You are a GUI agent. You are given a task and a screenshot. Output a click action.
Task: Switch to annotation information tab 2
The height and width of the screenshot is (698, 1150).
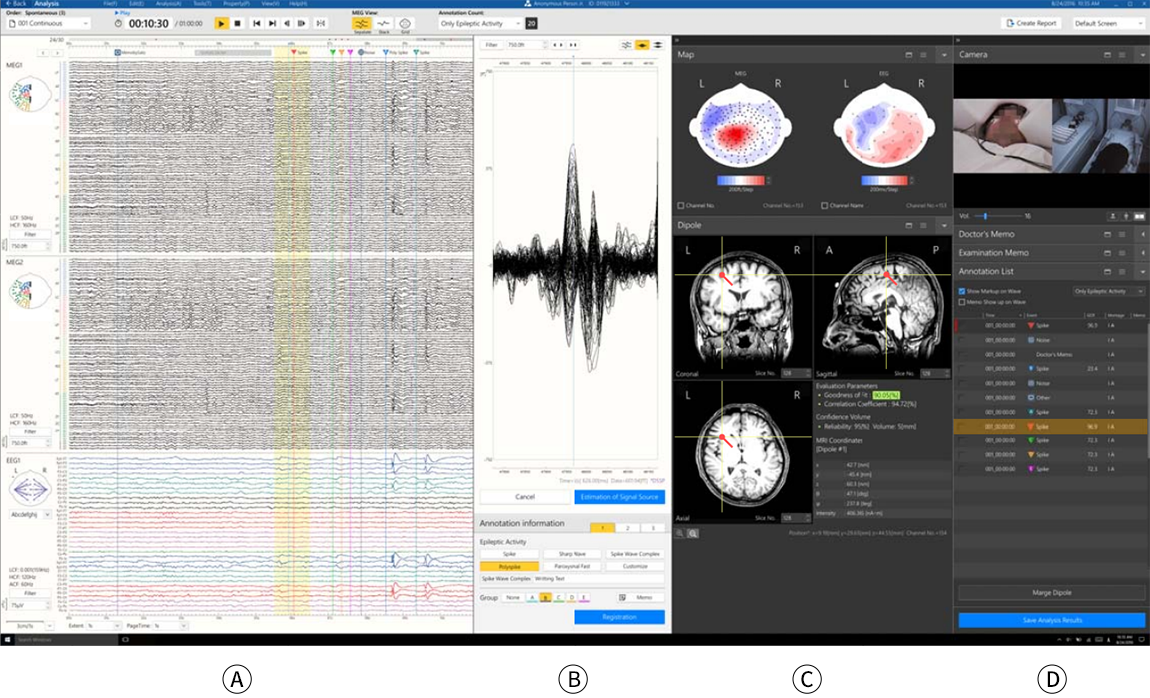628,527
